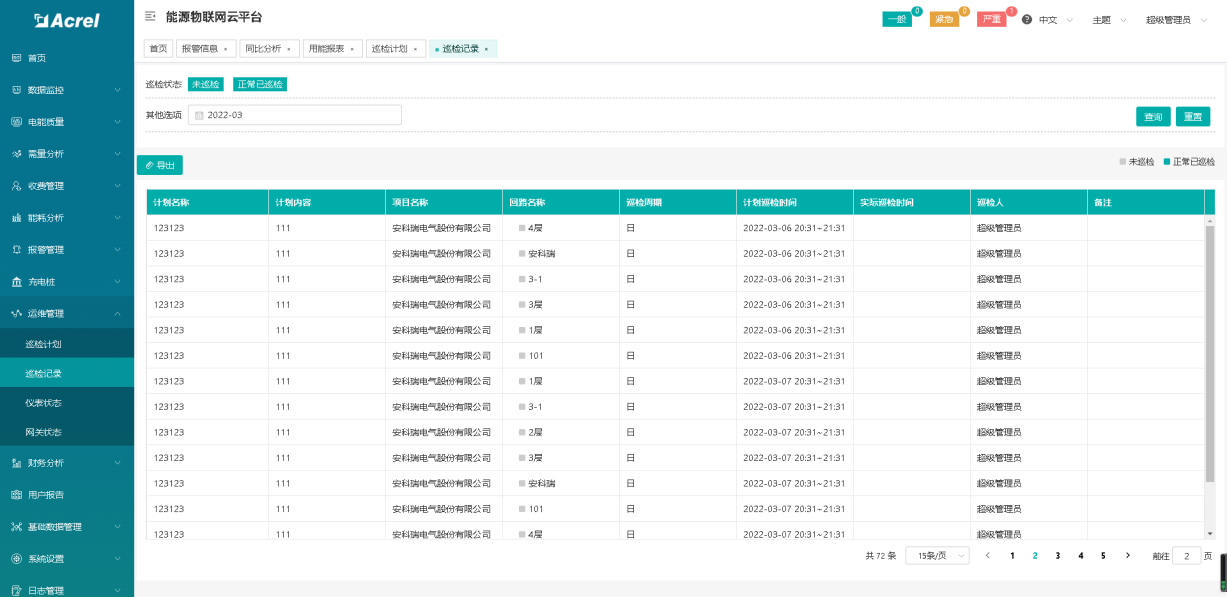
Task: Open 巡检计划 in the sidebar submenu
Action: click(x=67, y=343)
